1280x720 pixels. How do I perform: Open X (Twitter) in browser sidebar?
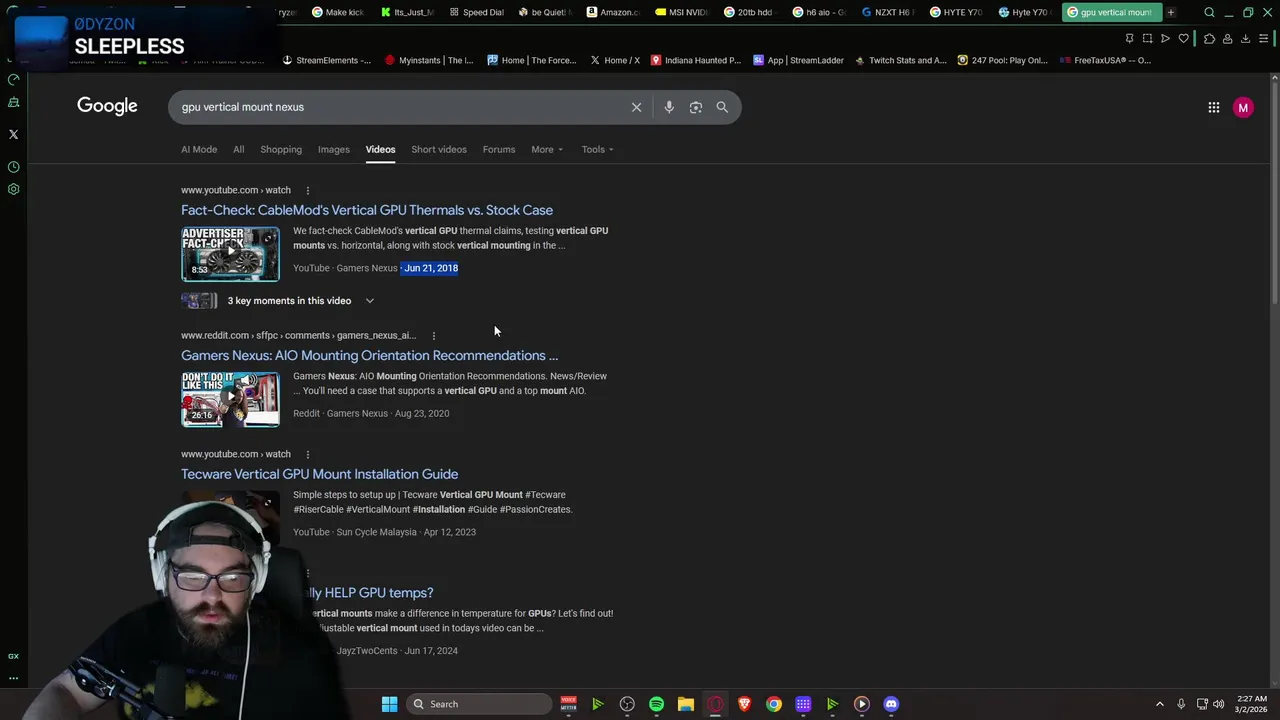[x=13, y=134]
